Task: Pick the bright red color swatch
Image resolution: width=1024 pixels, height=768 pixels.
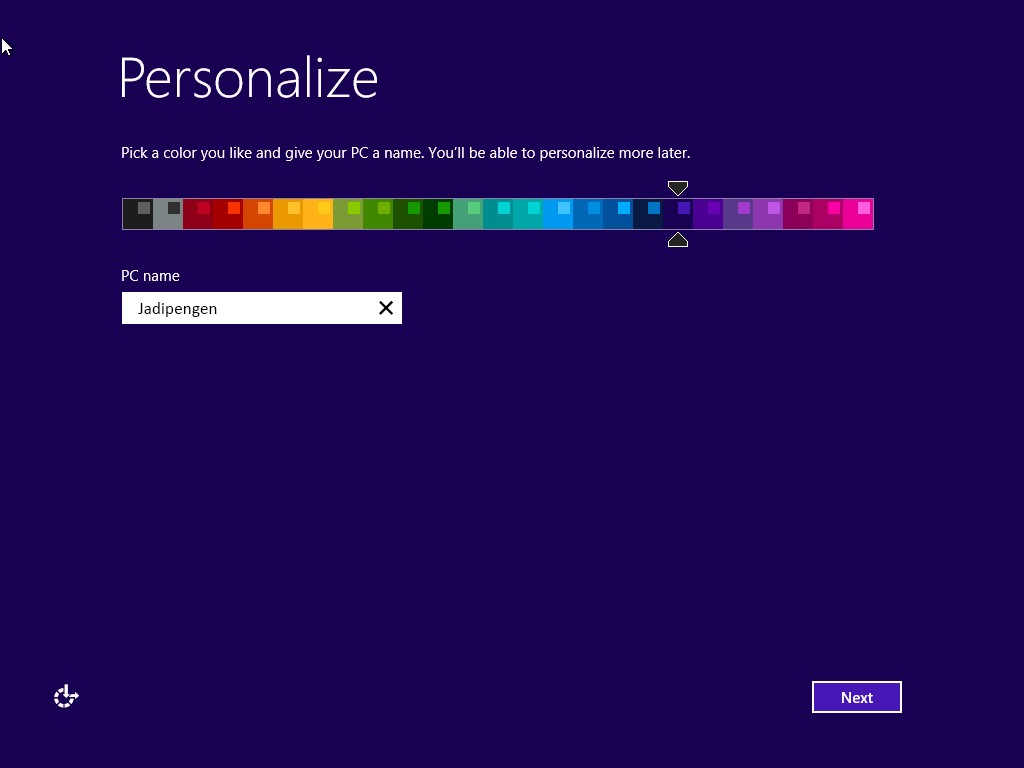Action: pos(228,213)
